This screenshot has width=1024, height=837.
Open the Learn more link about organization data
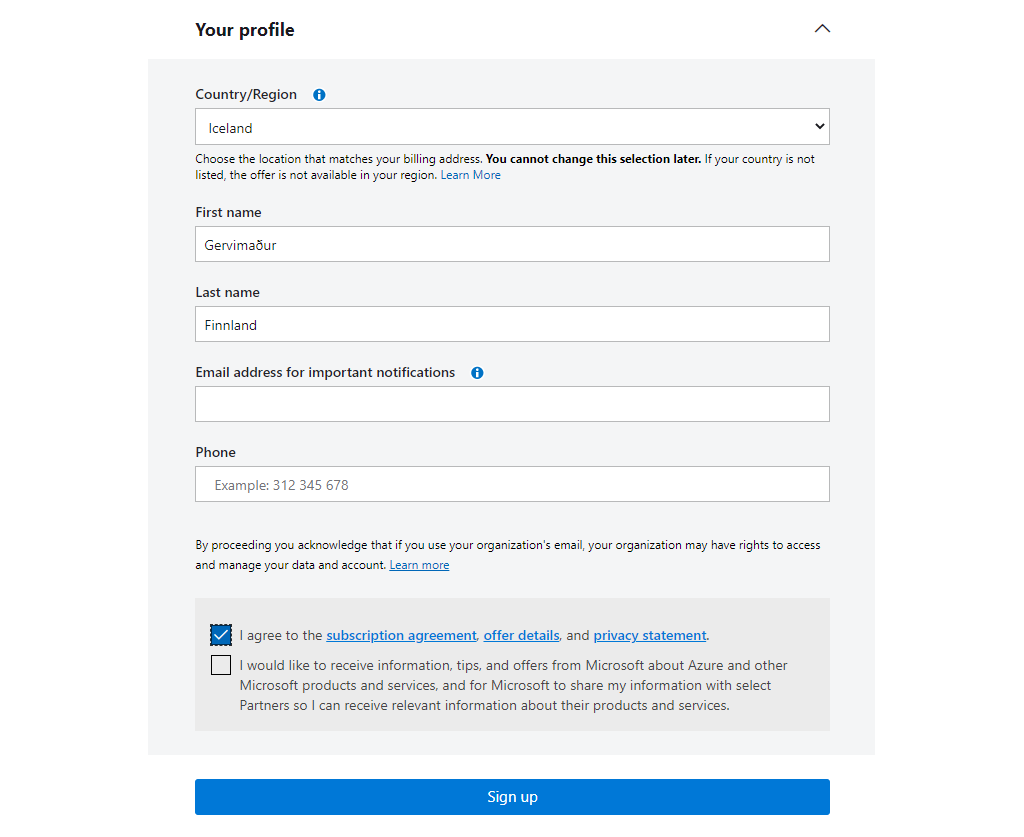pos(419,565)
